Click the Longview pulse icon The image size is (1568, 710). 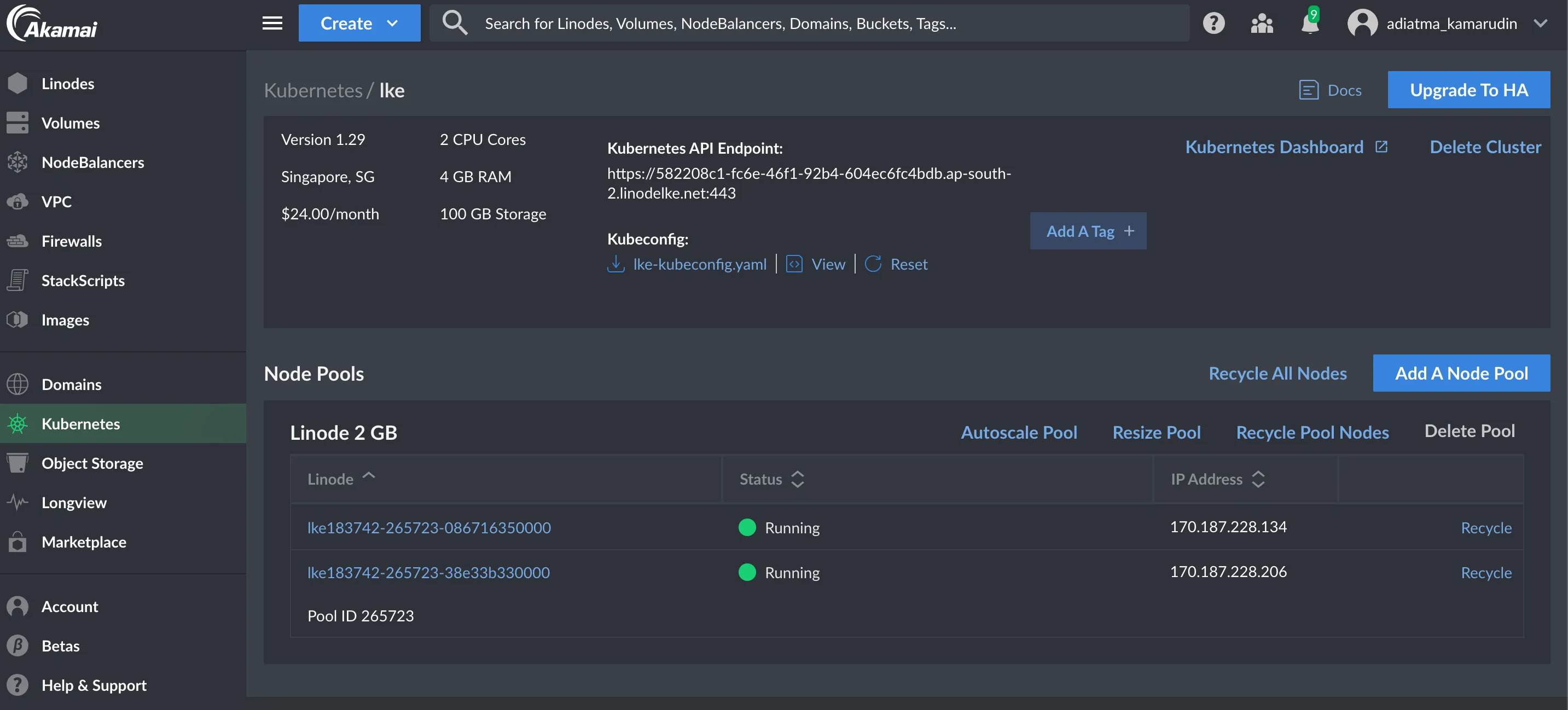click(18, 502)
